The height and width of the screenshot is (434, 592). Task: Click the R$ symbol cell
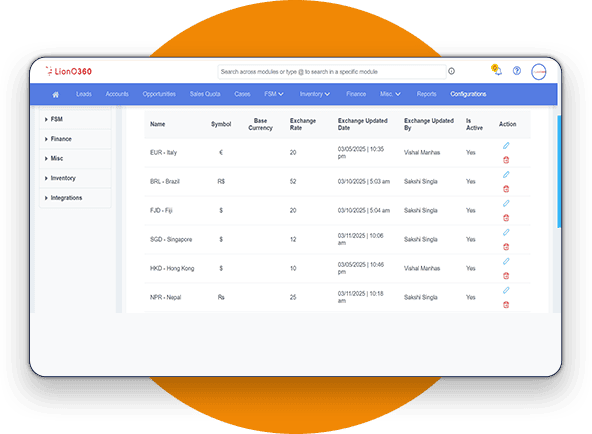click(221, 182)
